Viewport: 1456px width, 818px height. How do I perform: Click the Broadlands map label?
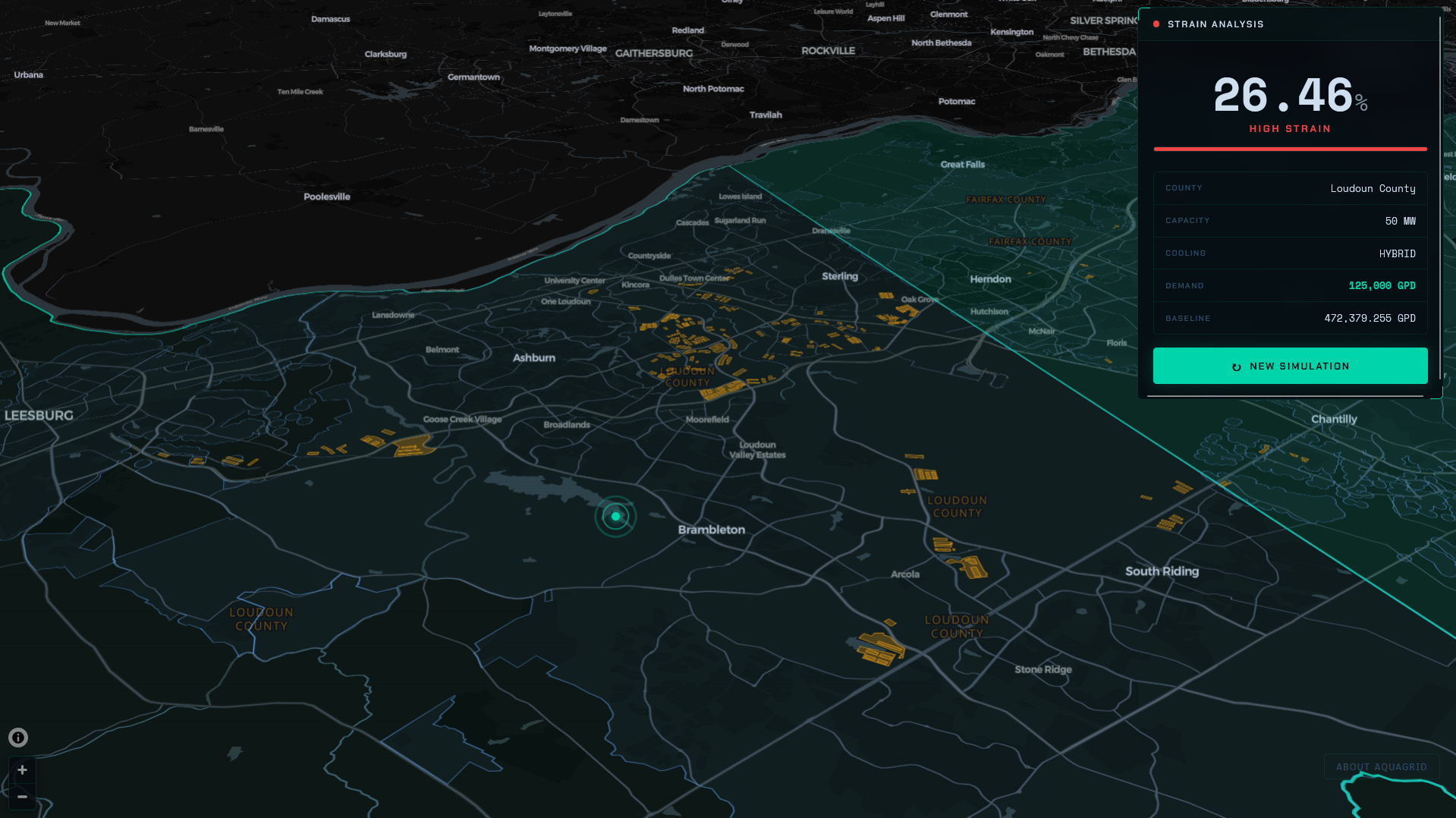tap(567, 425)
